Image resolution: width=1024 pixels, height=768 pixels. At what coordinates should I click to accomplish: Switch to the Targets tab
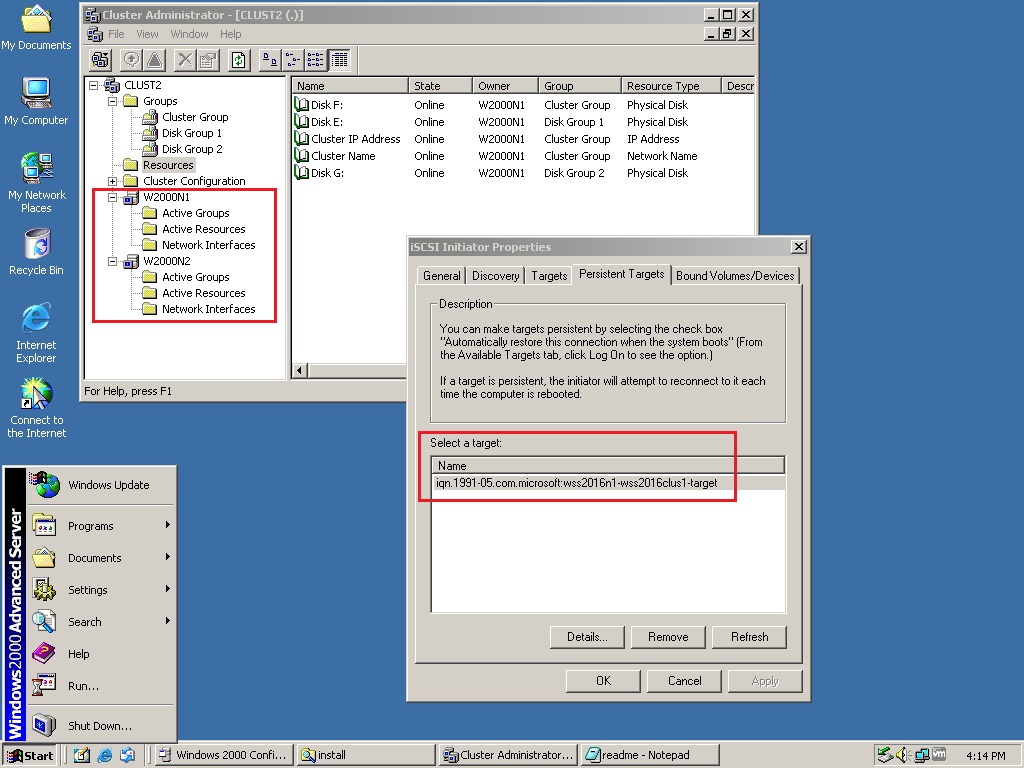549,276
